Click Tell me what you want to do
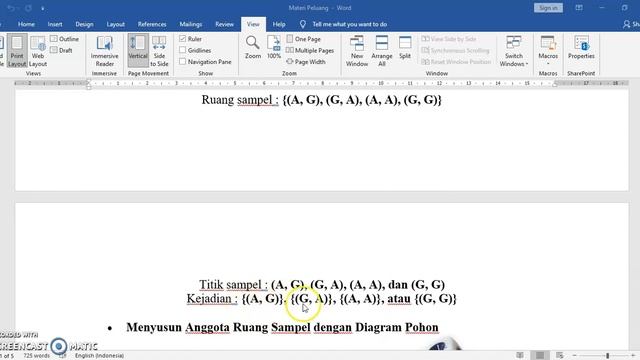The image size is (640, 360). tap(349, 24)
